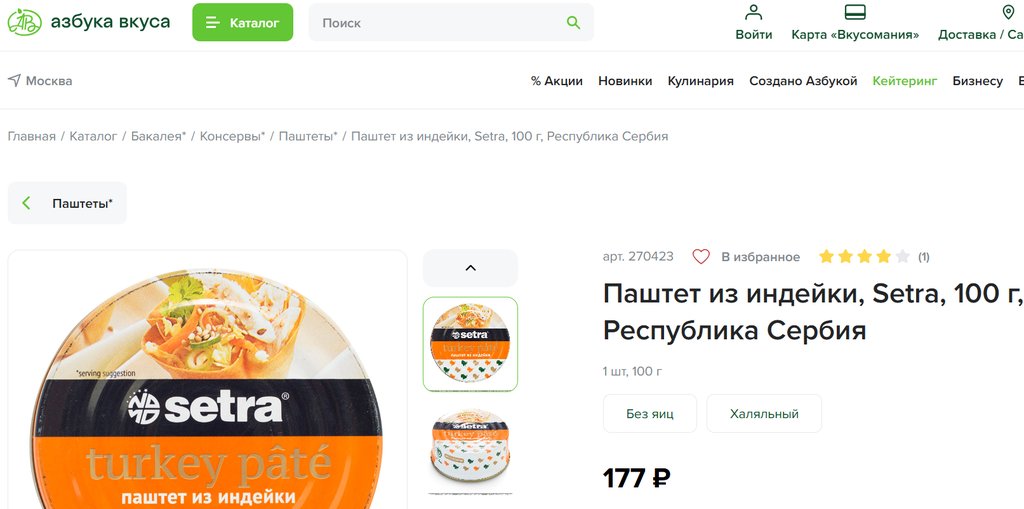This screenshot has width=1024, height=509.
Task: Click the Москва location arrow icon
Action: click(x=14, y=80)
